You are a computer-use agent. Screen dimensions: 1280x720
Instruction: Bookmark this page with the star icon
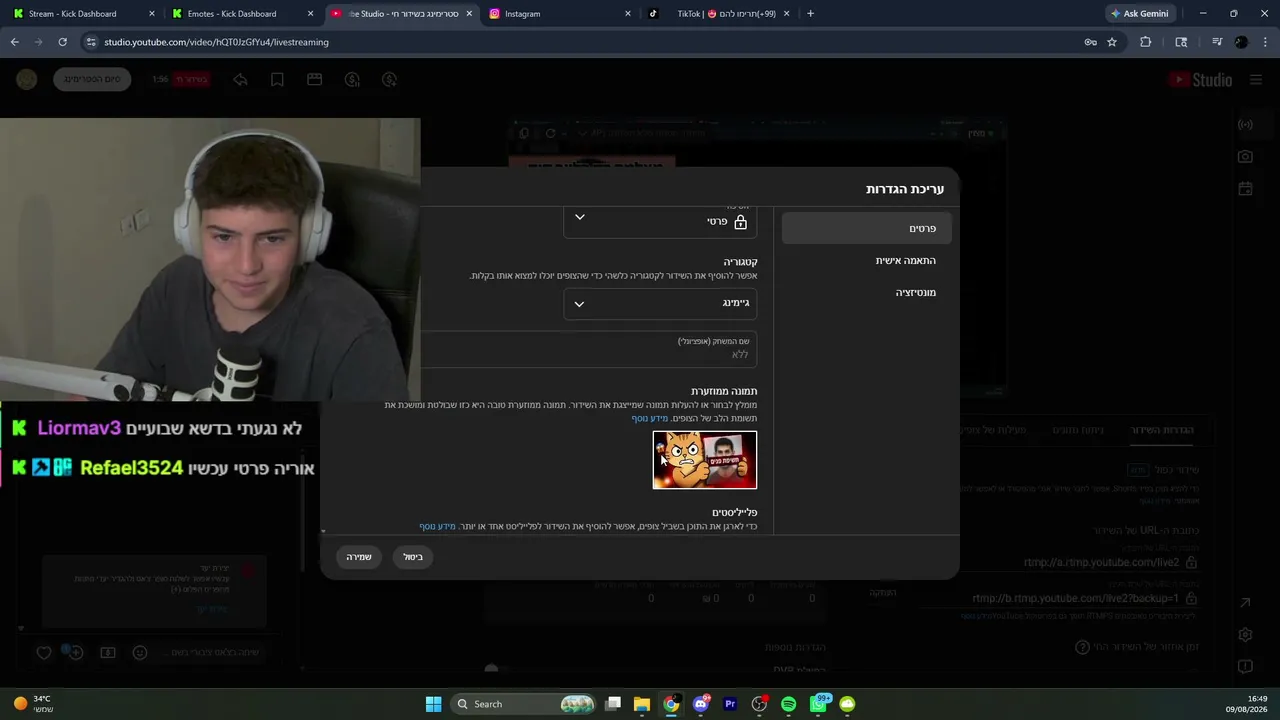coord(1112,42)
